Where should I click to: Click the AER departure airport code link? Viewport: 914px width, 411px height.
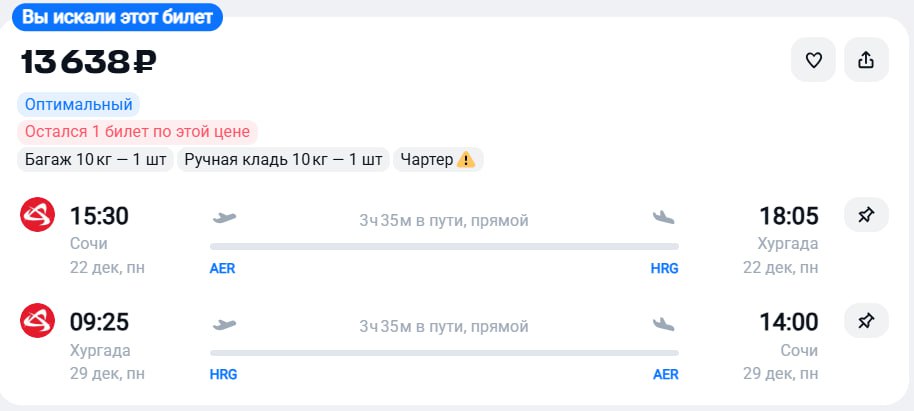[x=222, y=268]
